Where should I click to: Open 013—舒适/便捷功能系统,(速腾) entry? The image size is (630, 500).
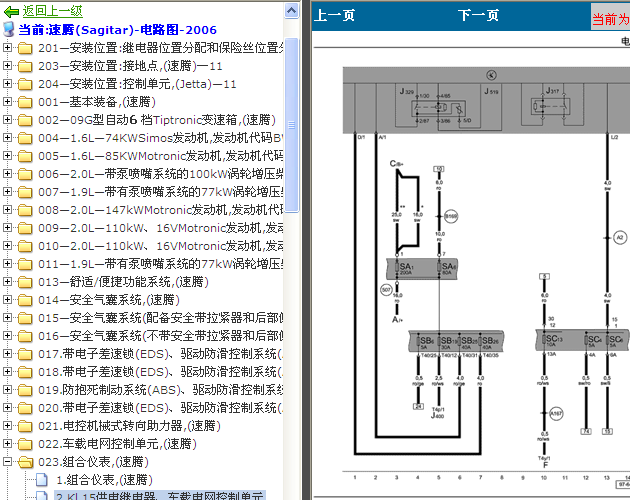123,282
